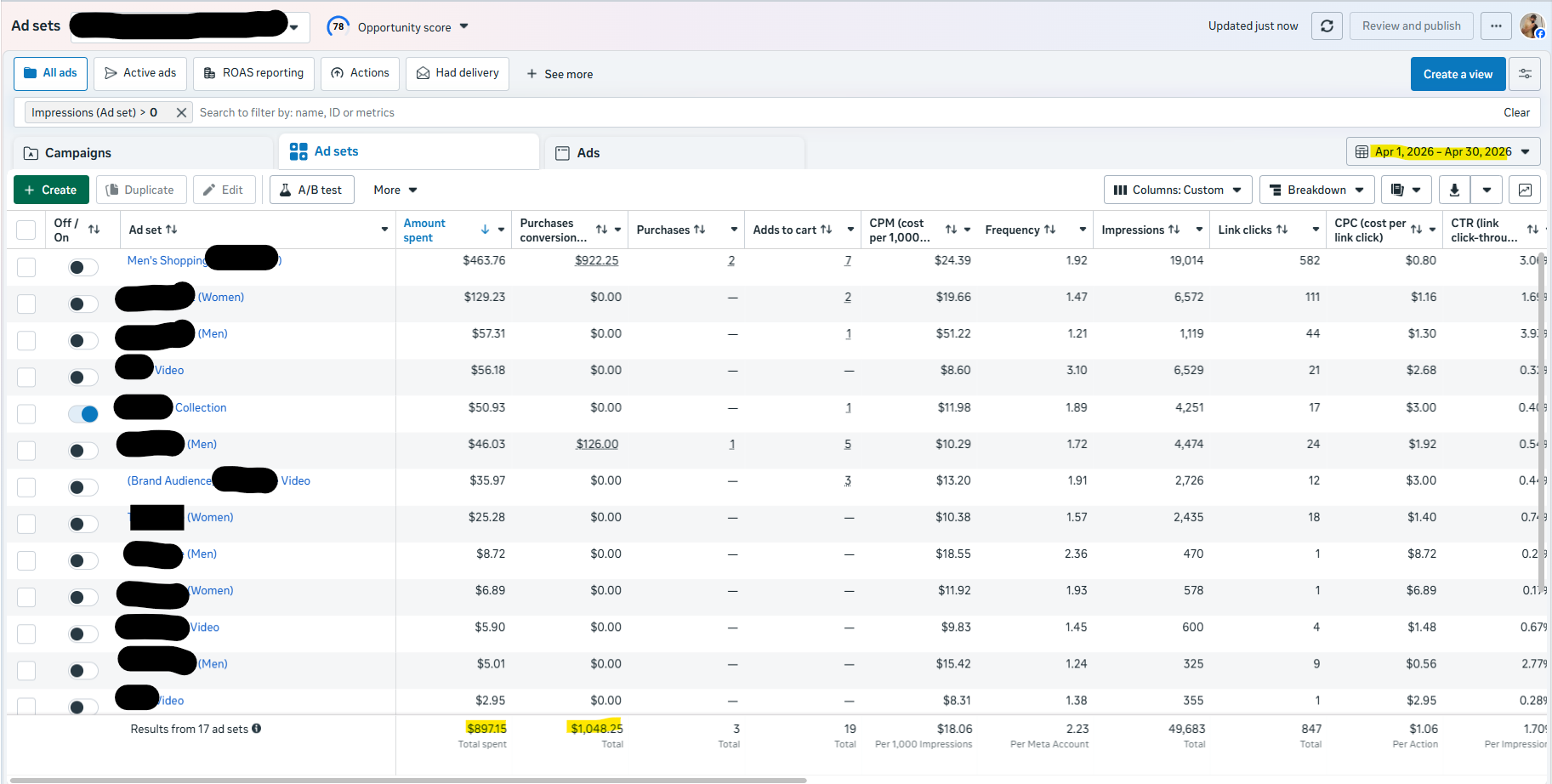Viewport: 1552px width, 784px height.
Task: Select checkbox for $129.23 (Women) row
Action: pos(26,304)
